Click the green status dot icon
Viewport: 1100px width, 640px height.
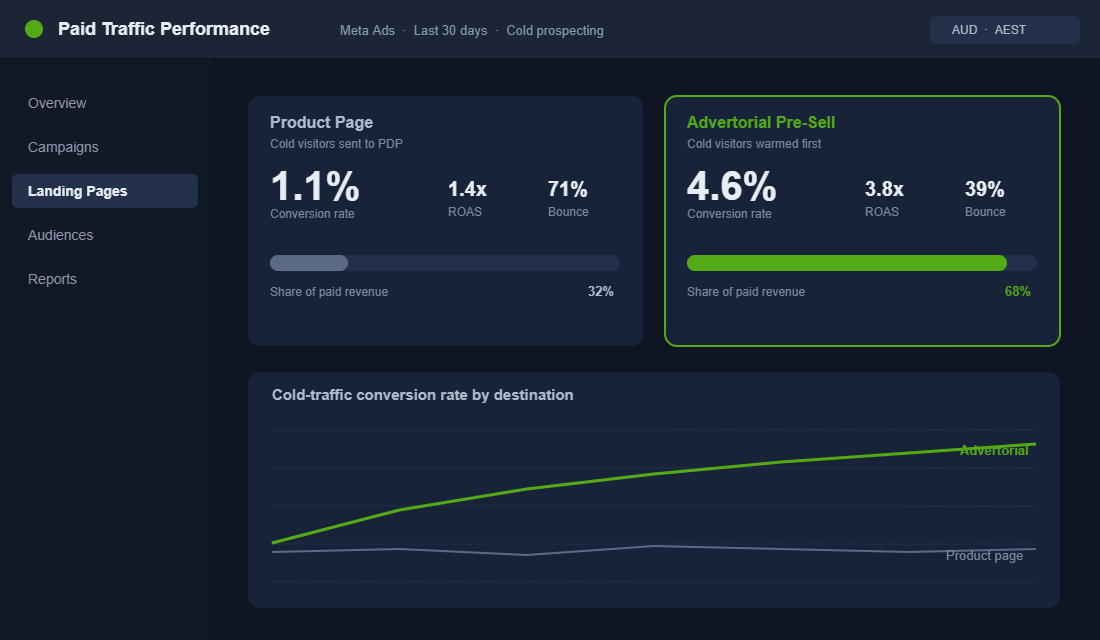(34, 29)
